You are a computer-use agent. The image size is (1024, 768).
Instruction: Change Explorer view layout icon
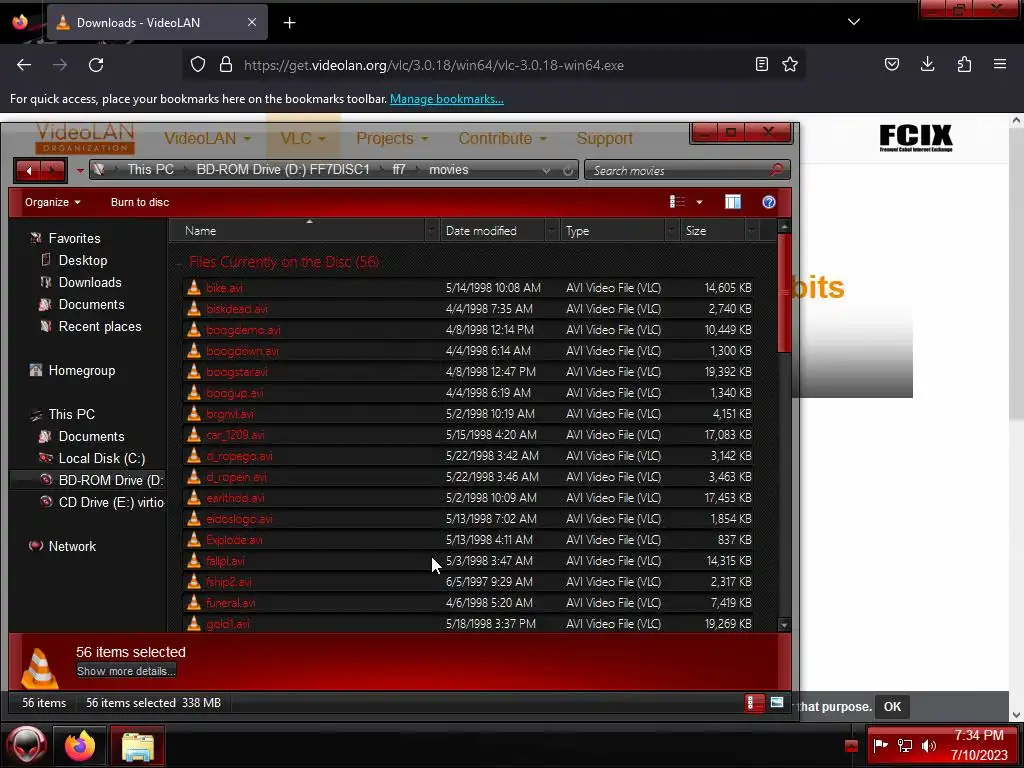[677, 202]
